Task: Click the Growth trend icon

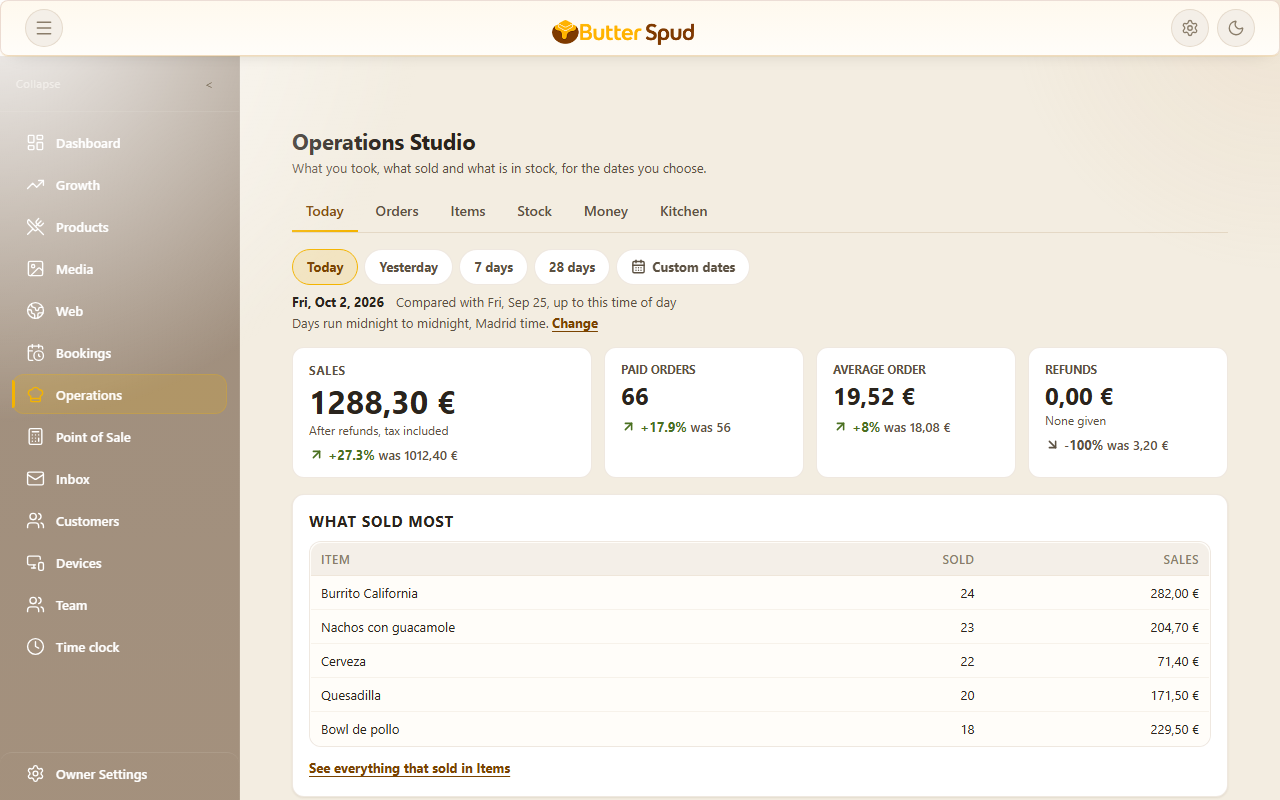Action: (36, 185)
